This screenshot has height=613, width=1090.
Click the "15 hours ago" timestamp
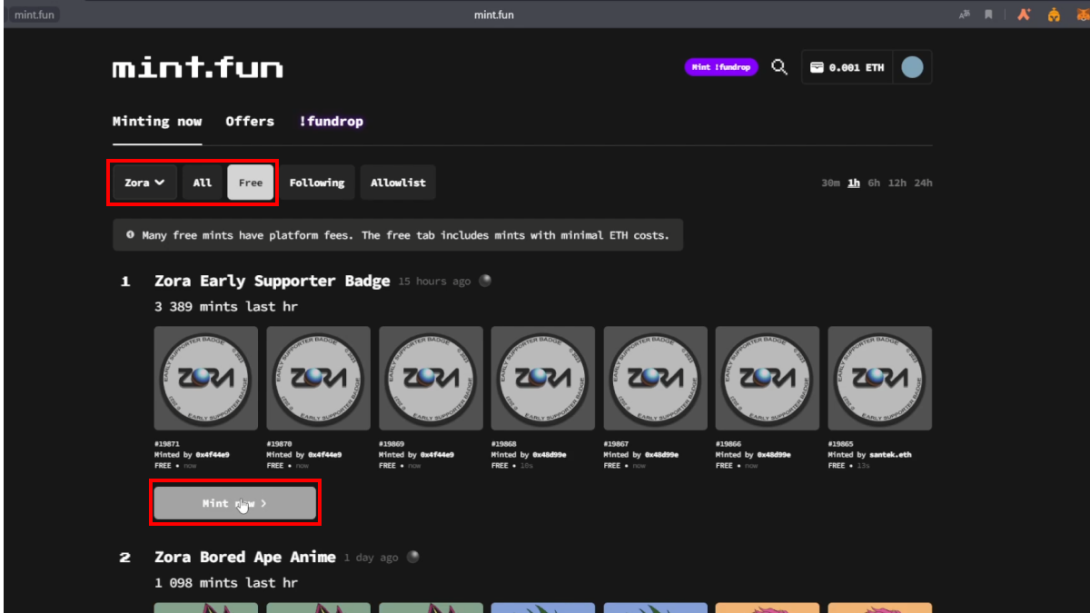click(x=434, y=281)
